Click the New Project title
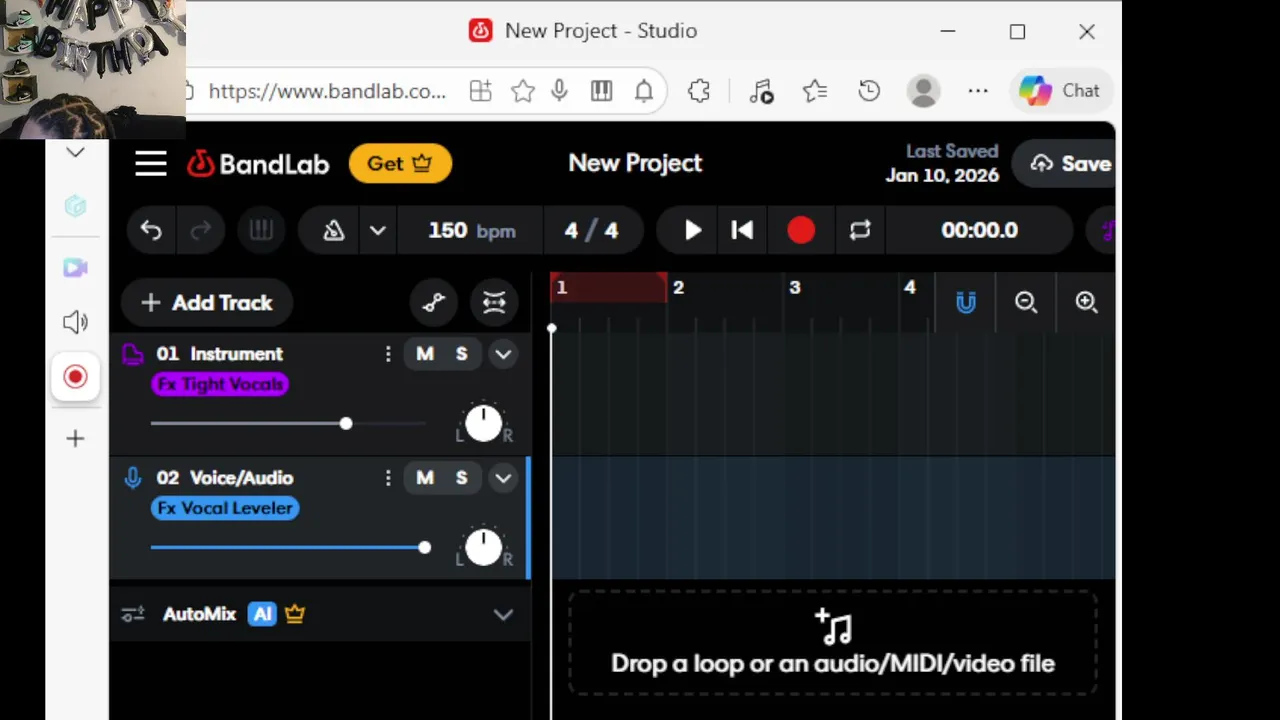The width and height of the screenshot is (1280, 720). (x=635, y=163)
